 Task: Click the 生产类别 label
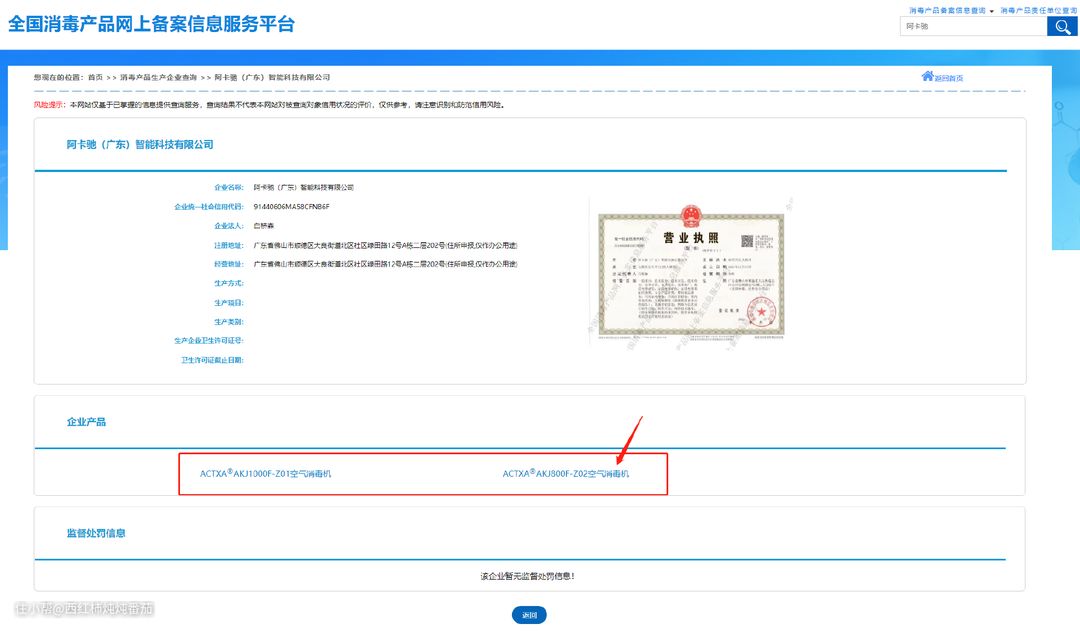229,322
